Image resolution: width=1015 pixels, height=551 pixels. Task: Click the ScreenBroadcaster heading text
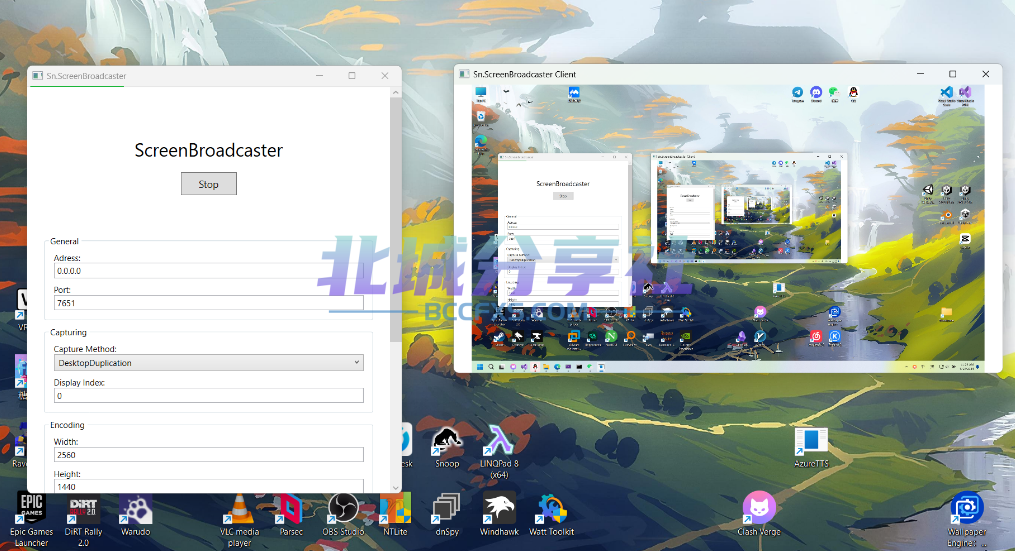208,150
